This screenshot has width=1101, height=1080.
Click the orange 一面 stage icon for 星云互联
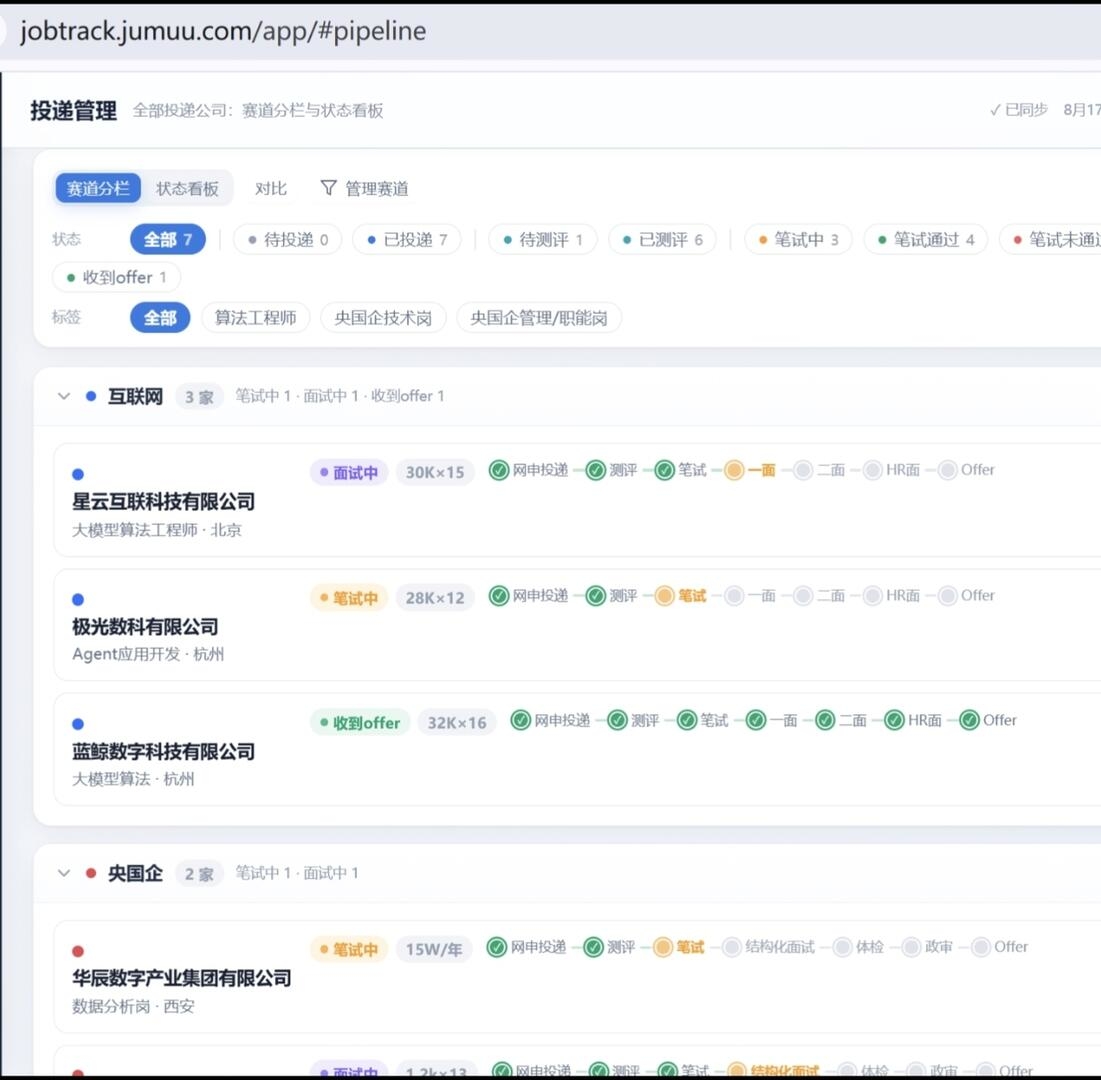pyautogui.click(x=734, y=470)
